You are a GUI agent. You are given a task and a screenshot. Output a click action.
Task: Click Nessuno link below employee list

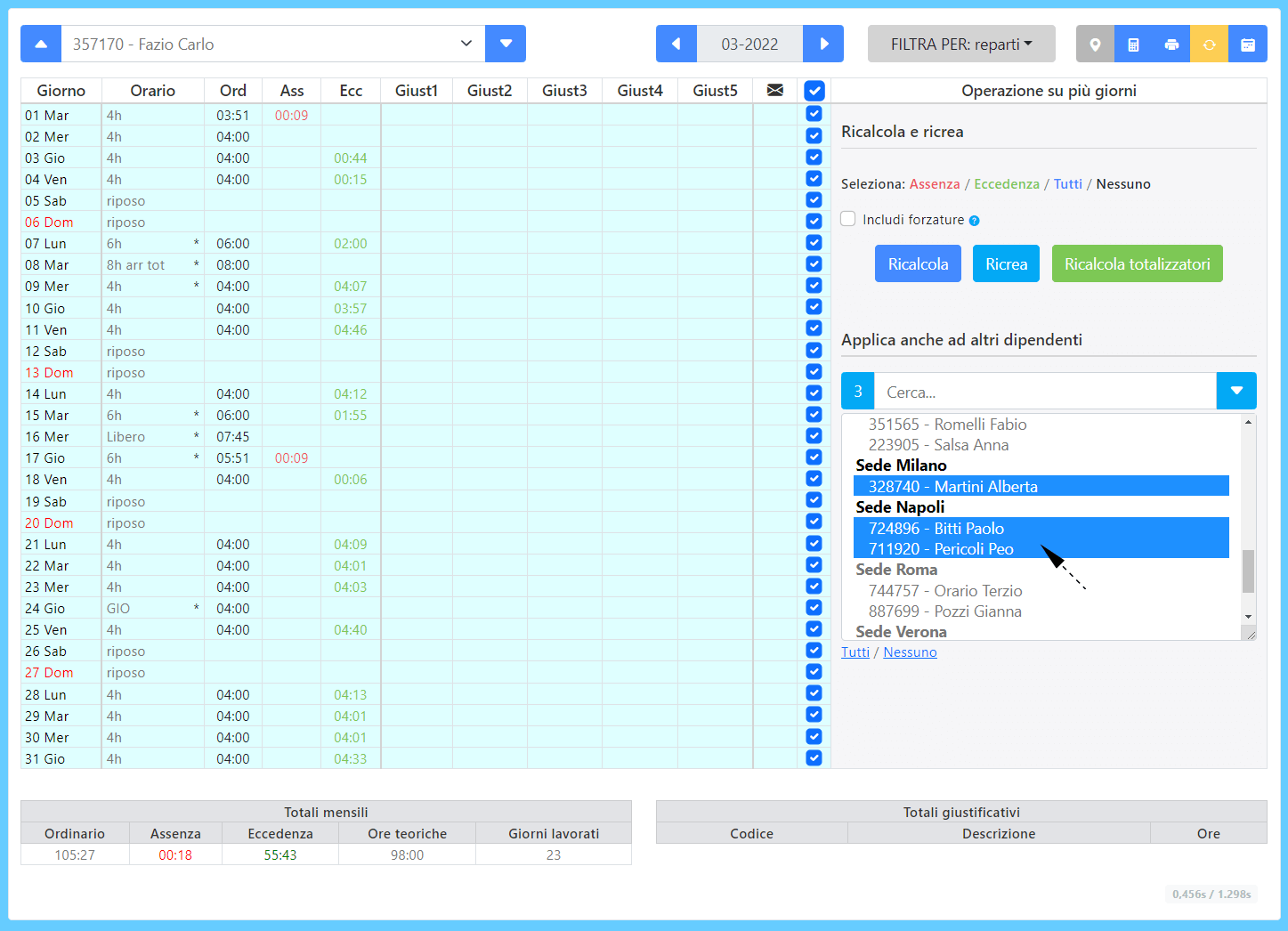pos(910,652)
